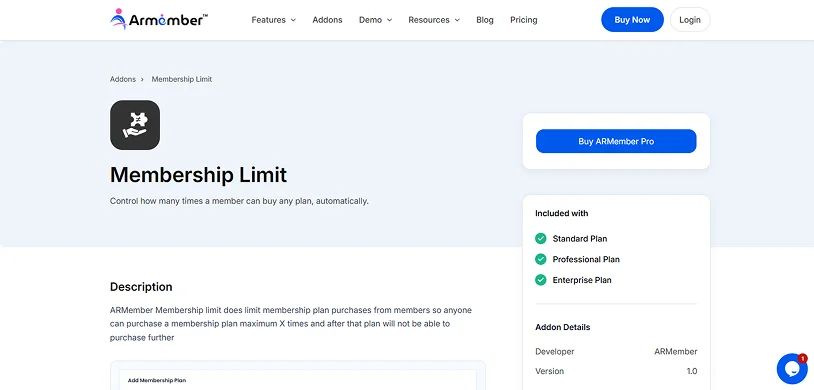This screenshot has height=390, width=814.
Task: Click the Enterprise Plan label
Action: (582, 280)
